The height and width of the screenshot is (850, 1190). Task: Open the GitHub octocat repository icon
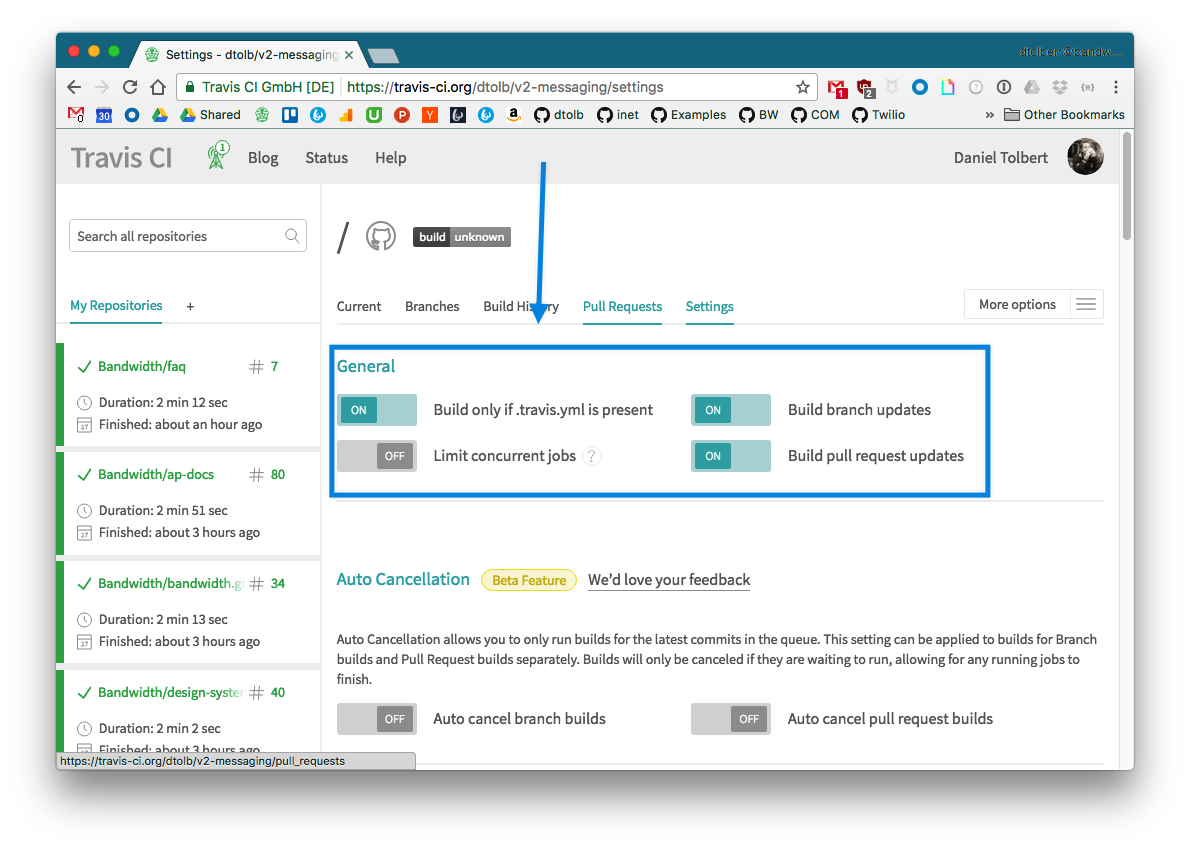[x=381, y=237]
